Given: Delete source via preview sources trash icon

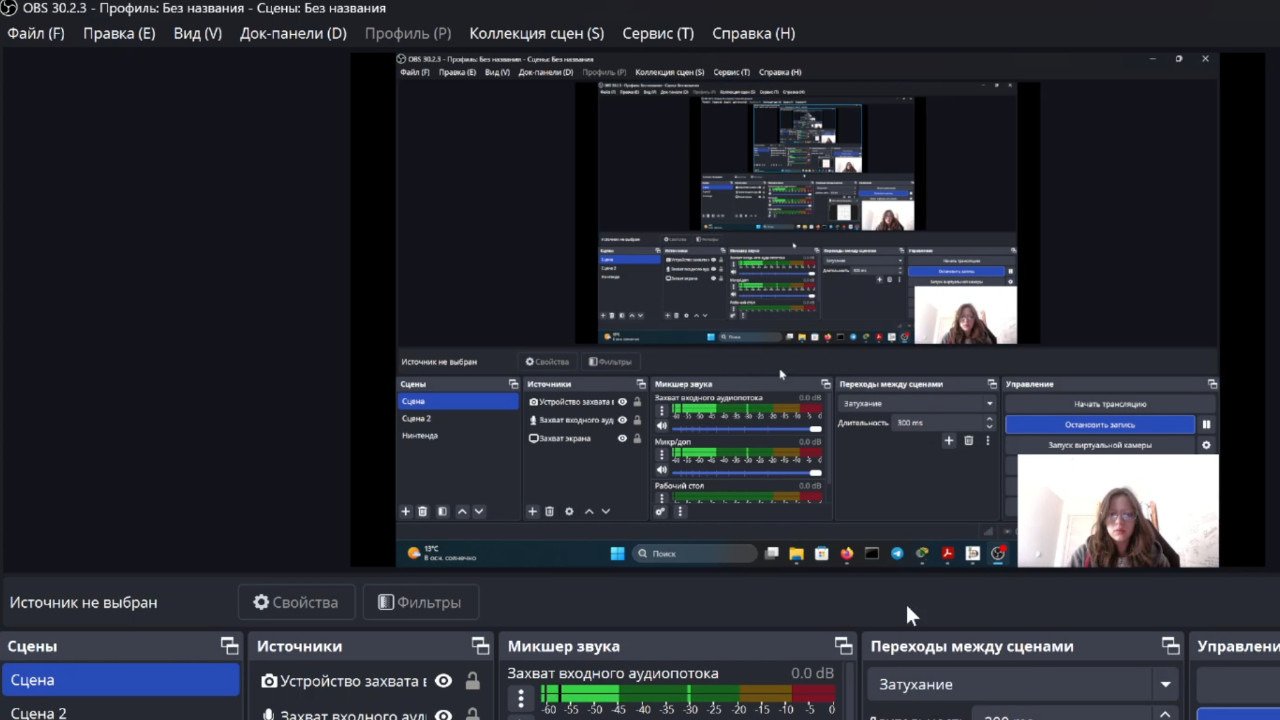Looking at the screenshot, I should (x=549, y=511).
